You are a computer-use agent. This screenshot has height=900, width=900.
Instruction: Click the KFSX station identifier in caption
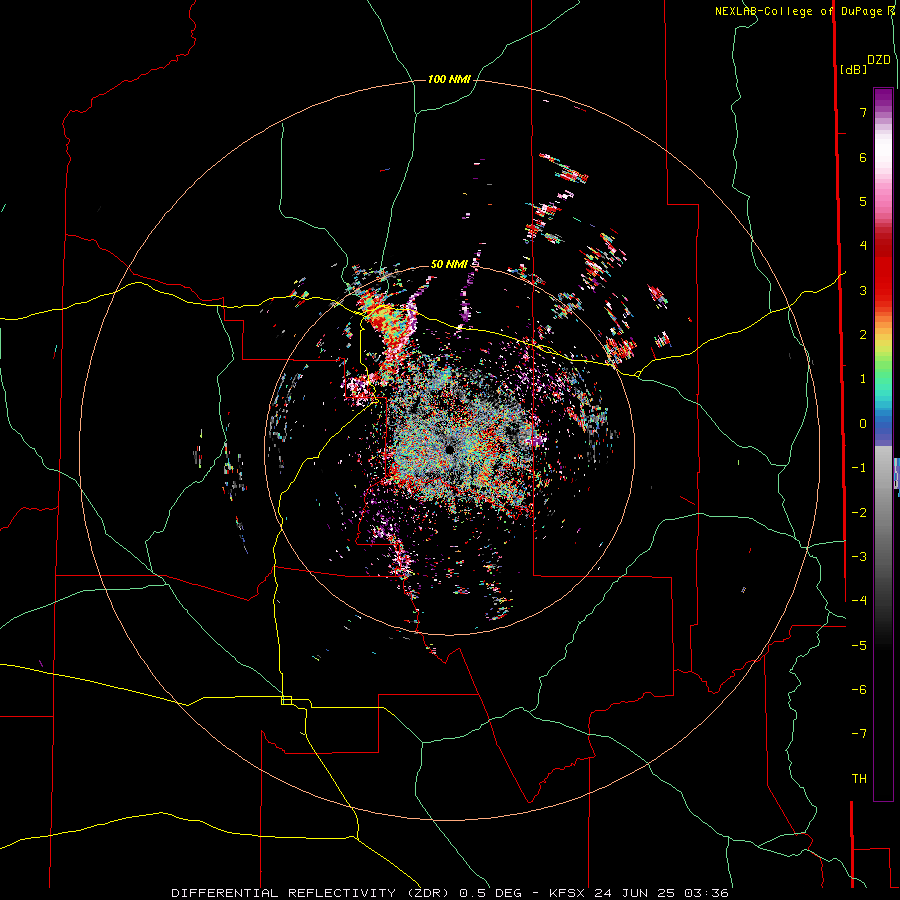click(x=568, y=893)
